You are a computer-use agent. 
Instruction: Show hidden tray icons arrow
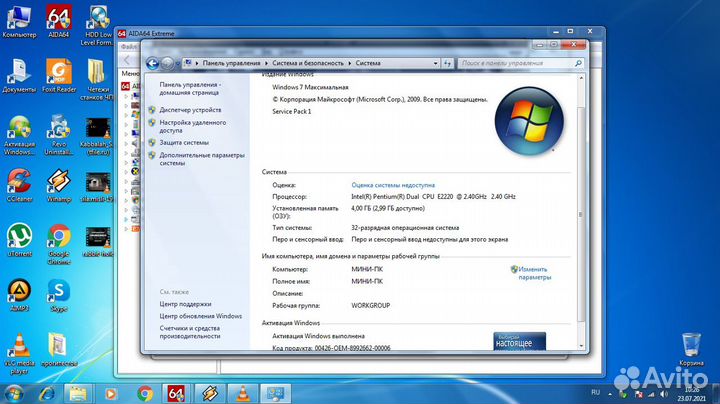610,394
